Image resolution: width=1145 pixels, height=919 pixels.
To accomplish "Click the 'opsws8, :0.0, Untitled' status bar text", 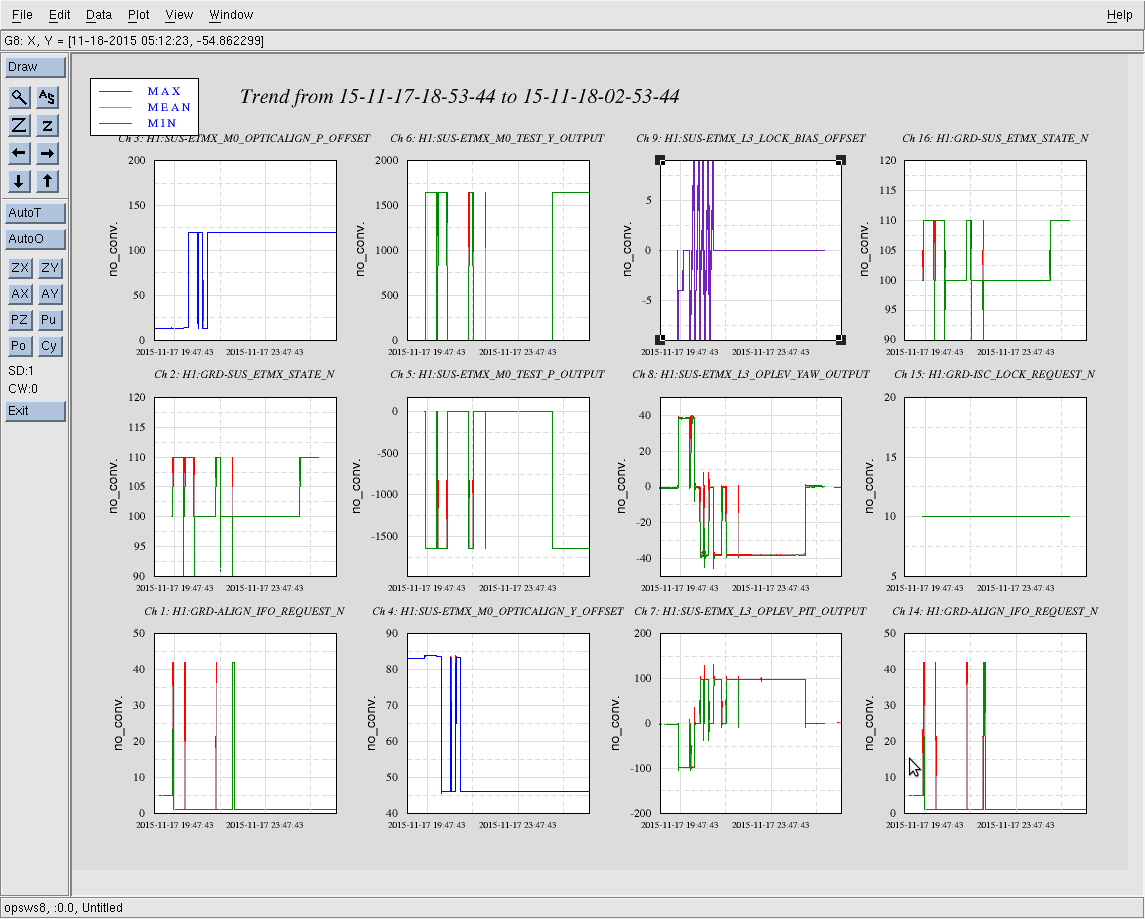I will 63,907.
